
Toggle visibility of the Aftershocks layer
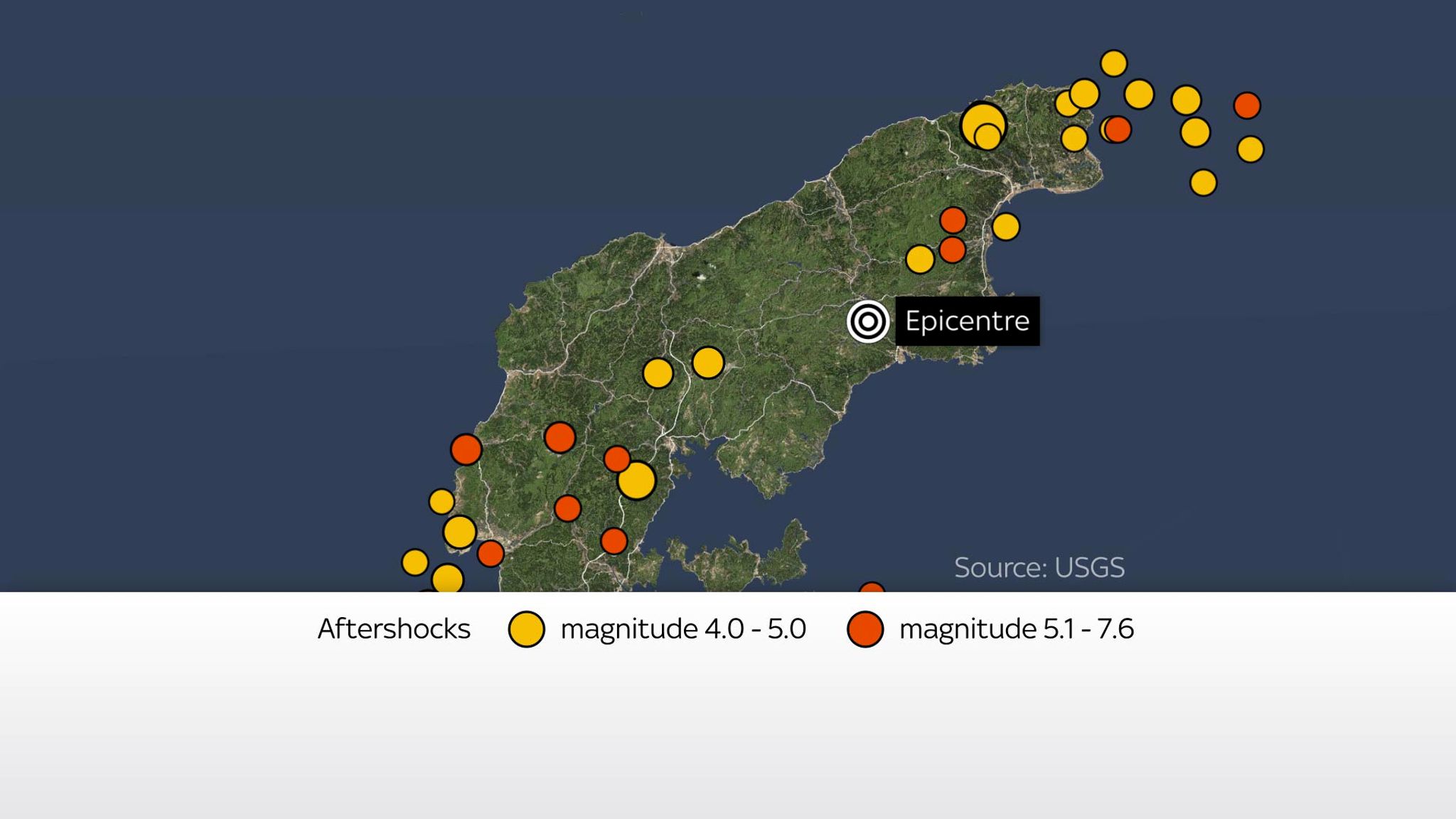[x=395, y=628]
